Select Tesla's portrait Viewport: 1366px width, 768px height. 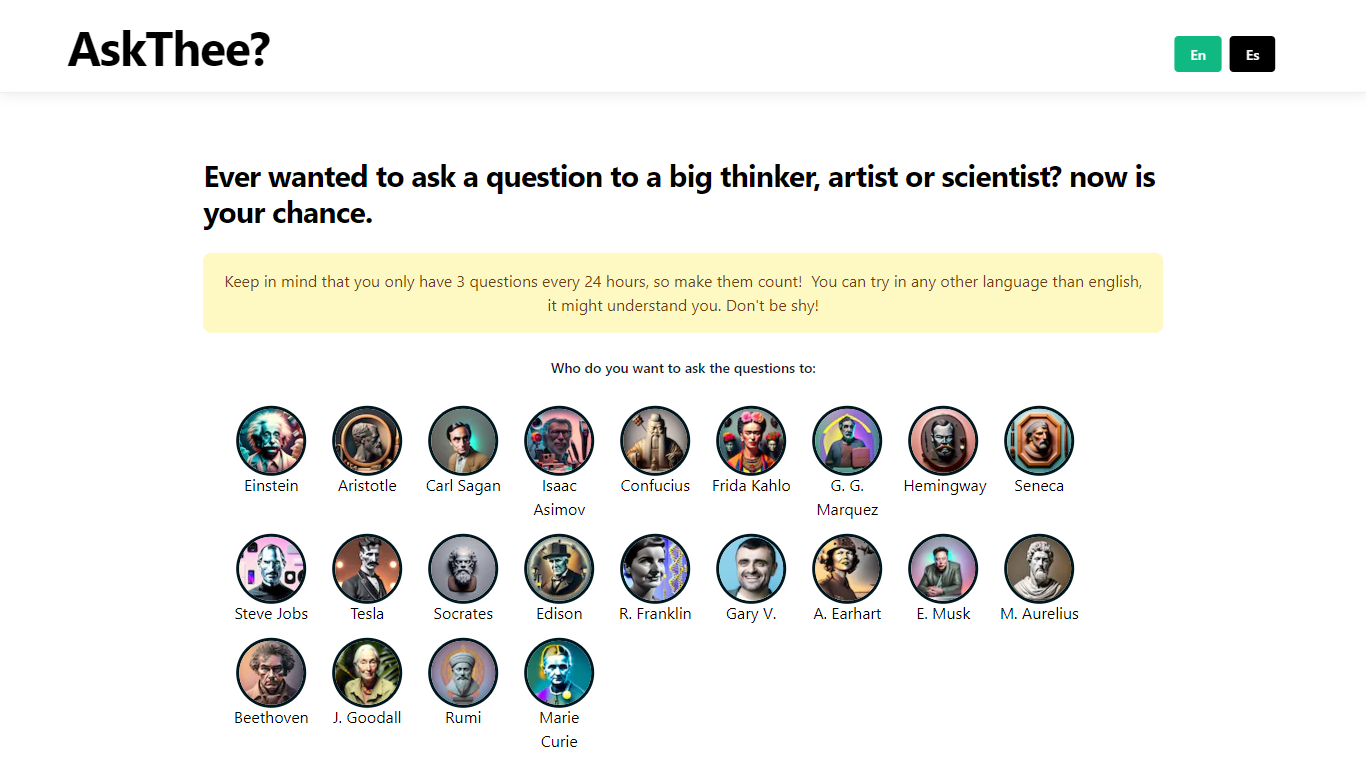click(367, 569)
